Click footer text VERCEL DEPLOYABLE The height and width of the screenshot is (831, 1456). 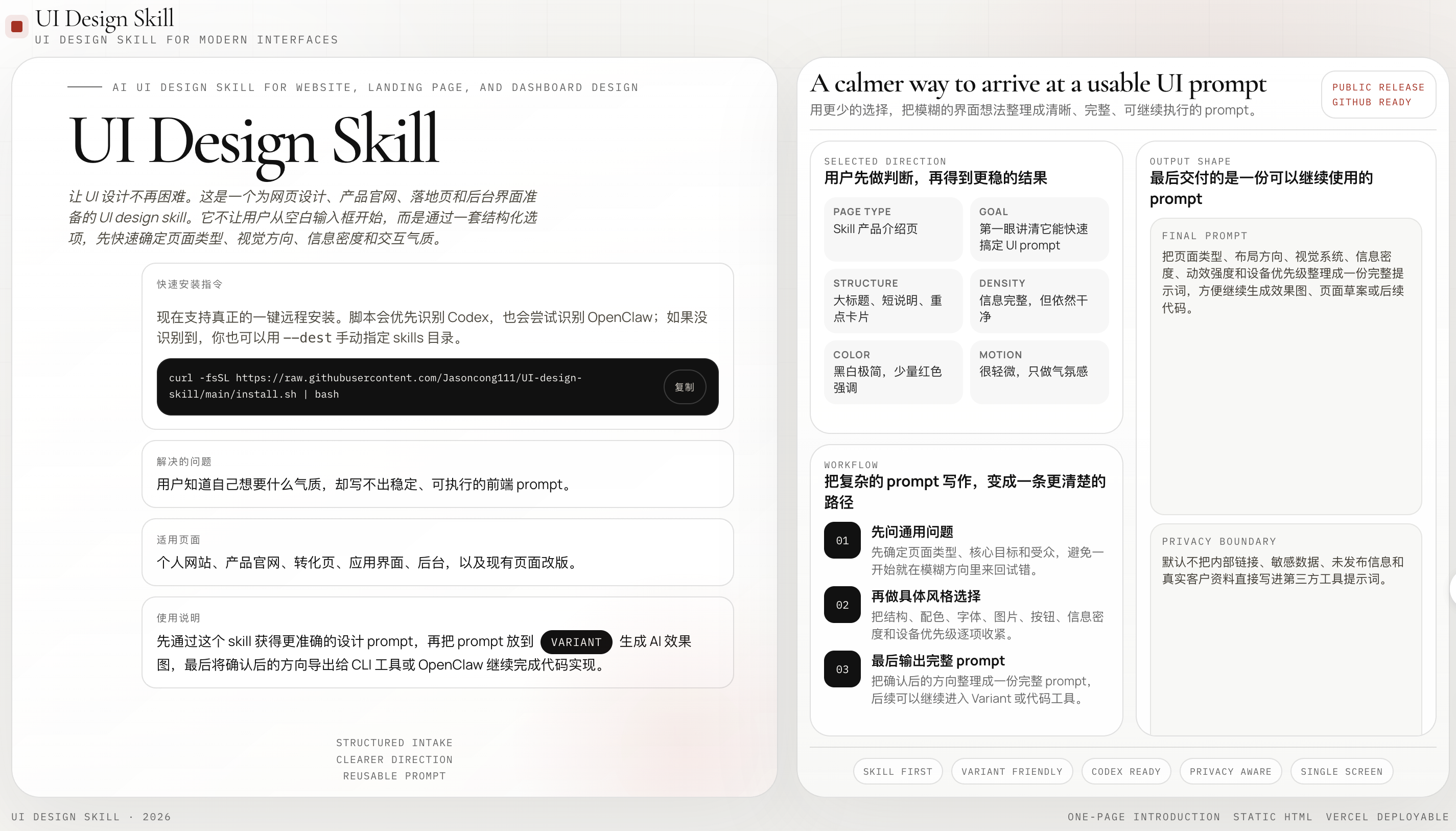click(1387, 817)
